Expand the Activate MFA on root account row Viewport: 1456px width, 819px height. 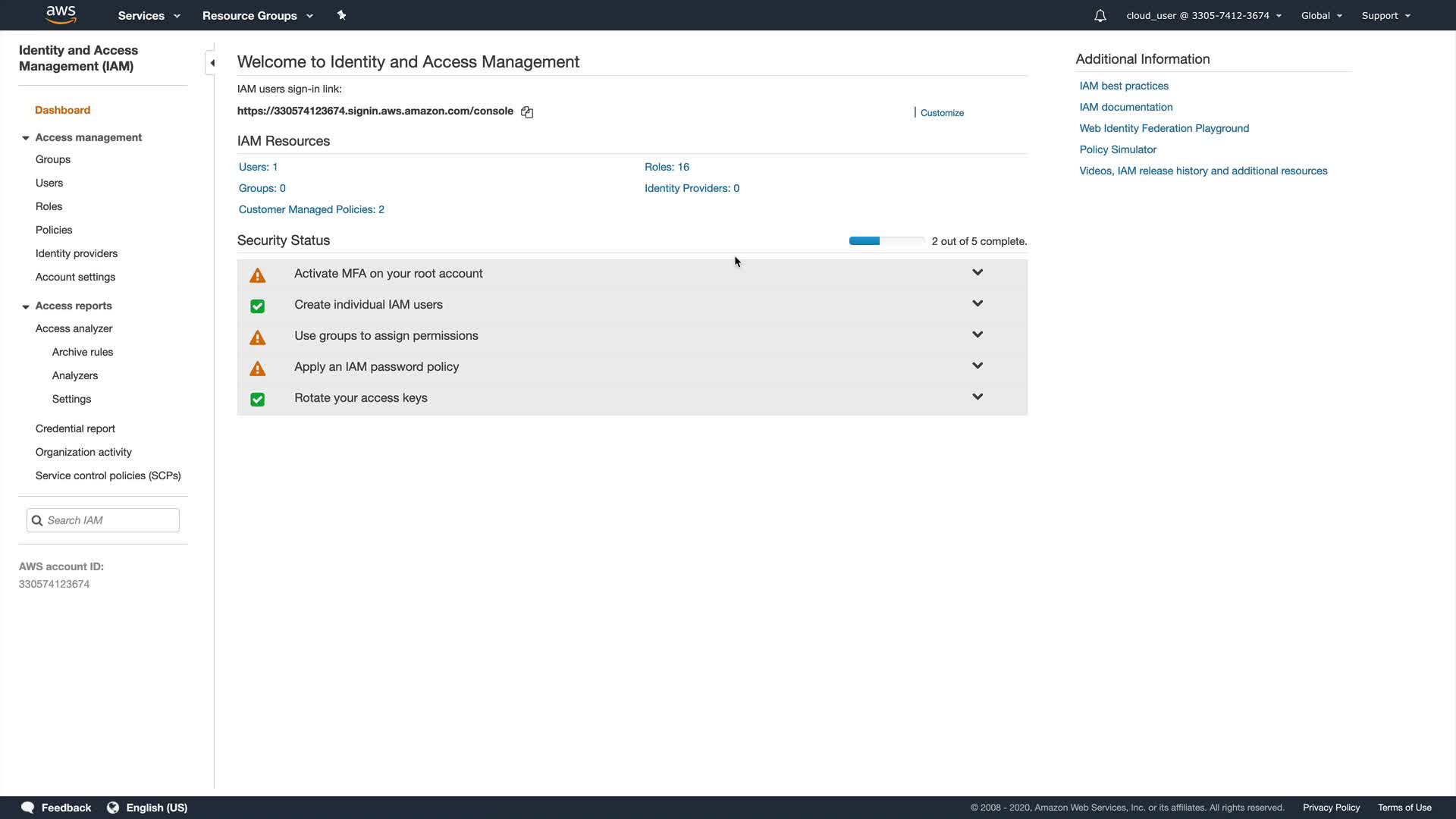coord(977,272)
